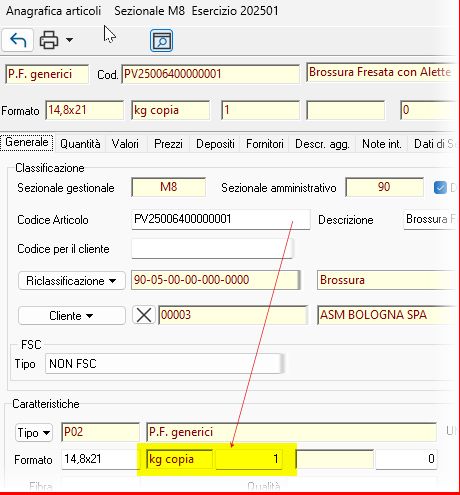
Task: Click the empty Codice per il cliente field
Action: [x=212, y=248]
